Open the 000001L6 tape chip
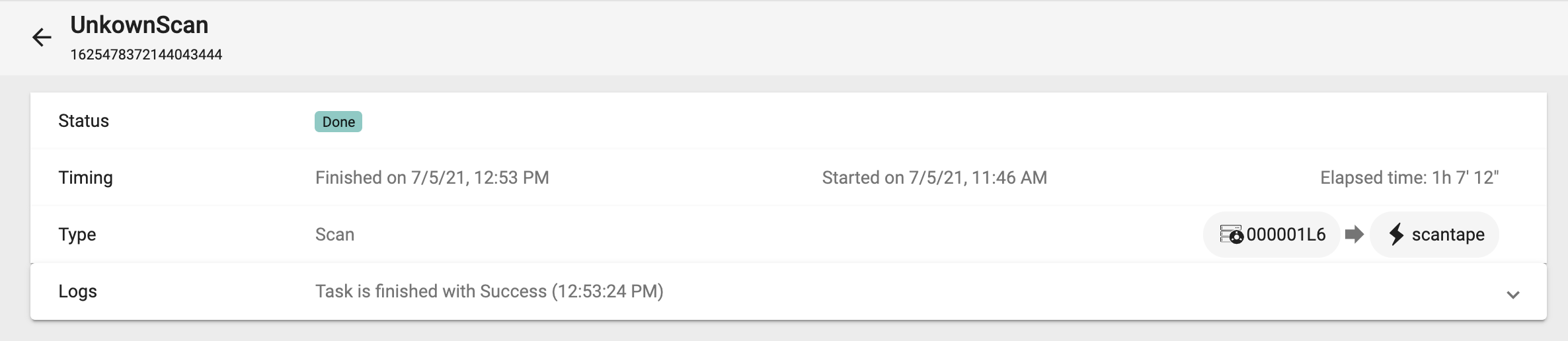Screen dimensions: 1568x341 1272,235
